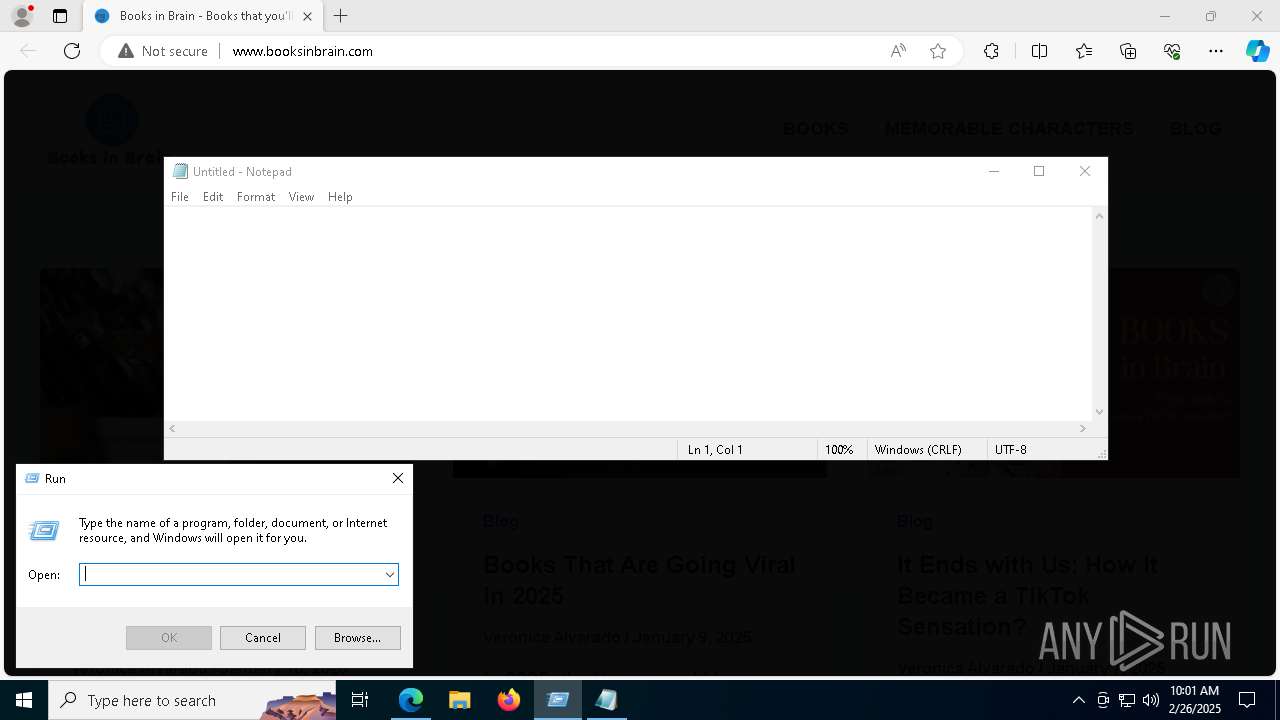Open Notepad Help menu
The image size is (1280, 720).
340,197
